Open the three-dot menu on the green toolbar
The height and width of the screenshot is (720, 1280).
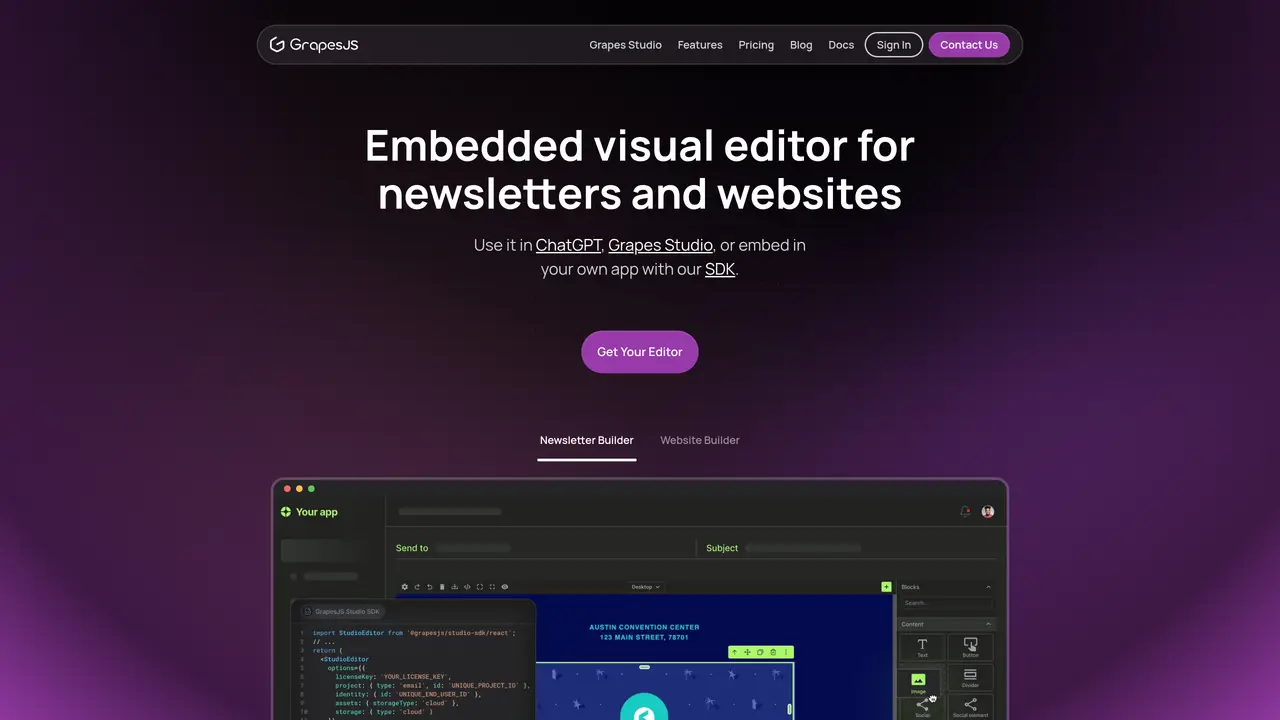(785, 652)
